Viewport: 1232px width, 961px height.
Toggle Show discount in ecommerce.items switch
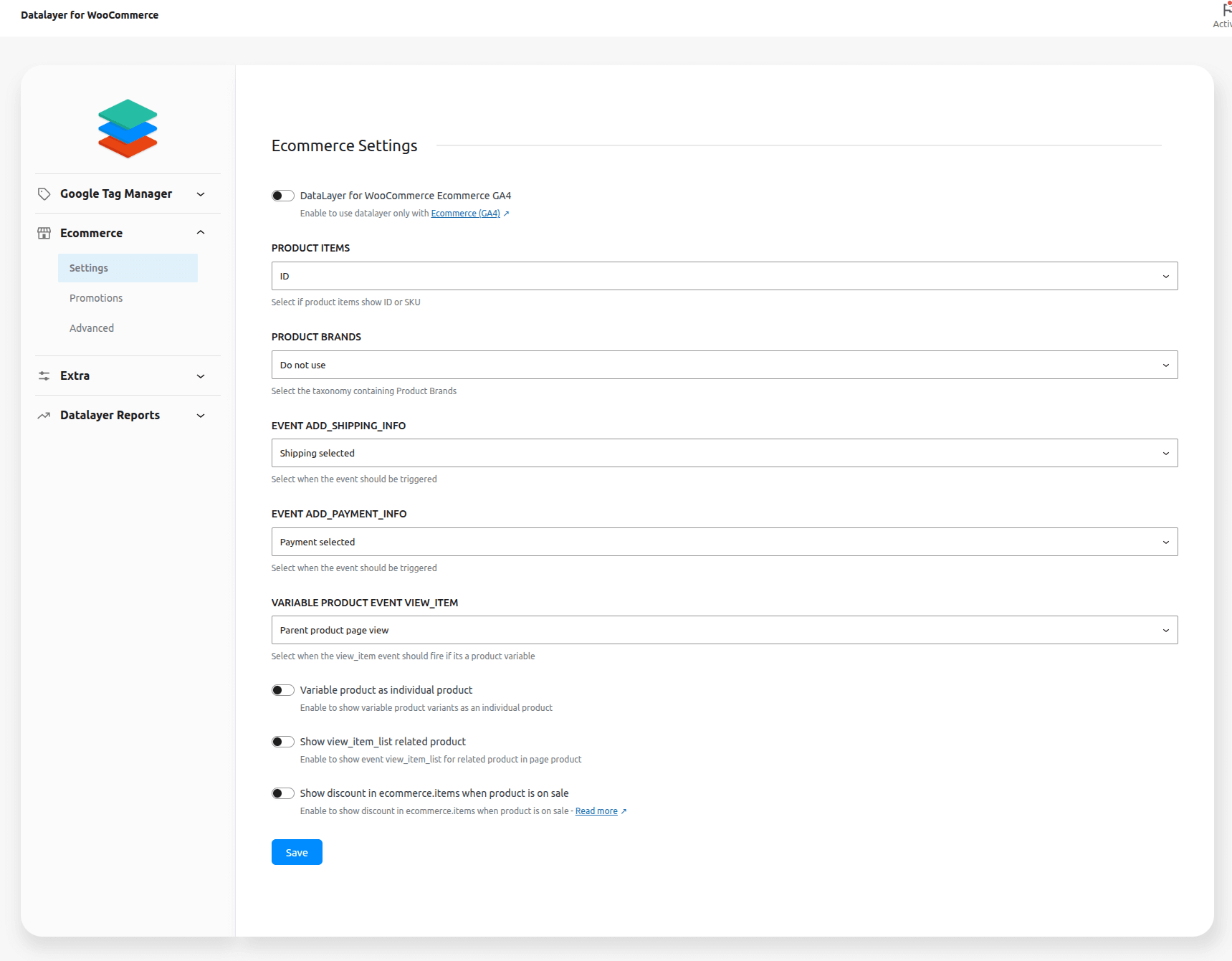pos(282,793)
